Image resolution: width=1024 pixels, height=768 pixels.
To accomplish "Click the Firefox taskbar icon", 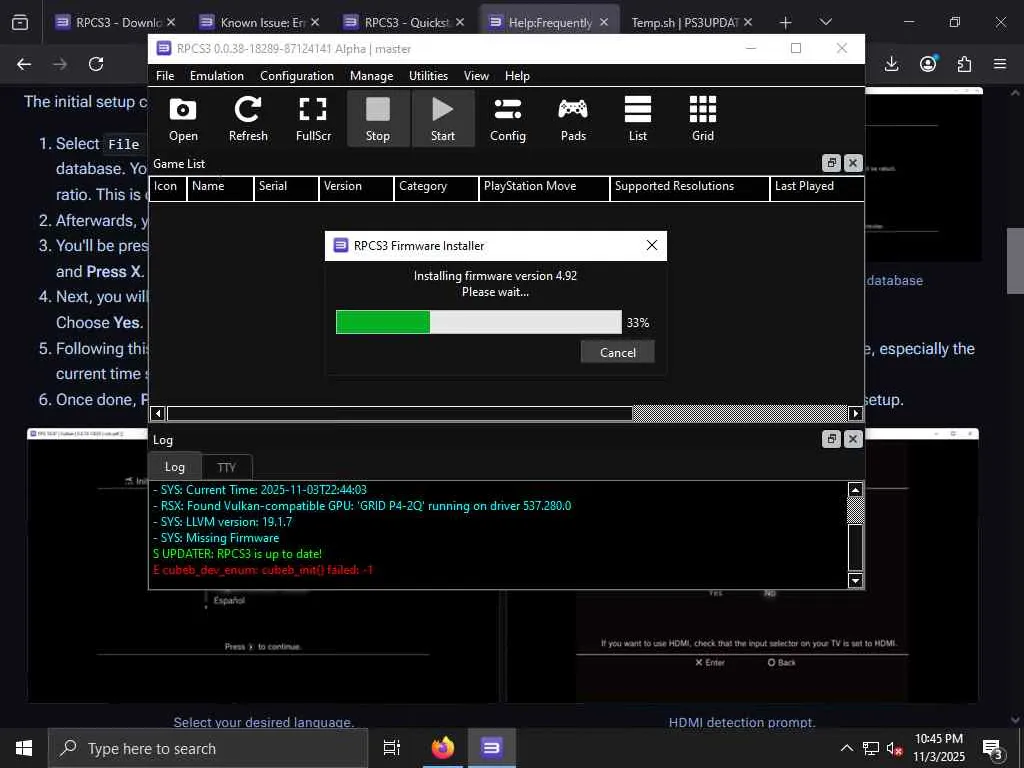I will (x=442, y=748).
